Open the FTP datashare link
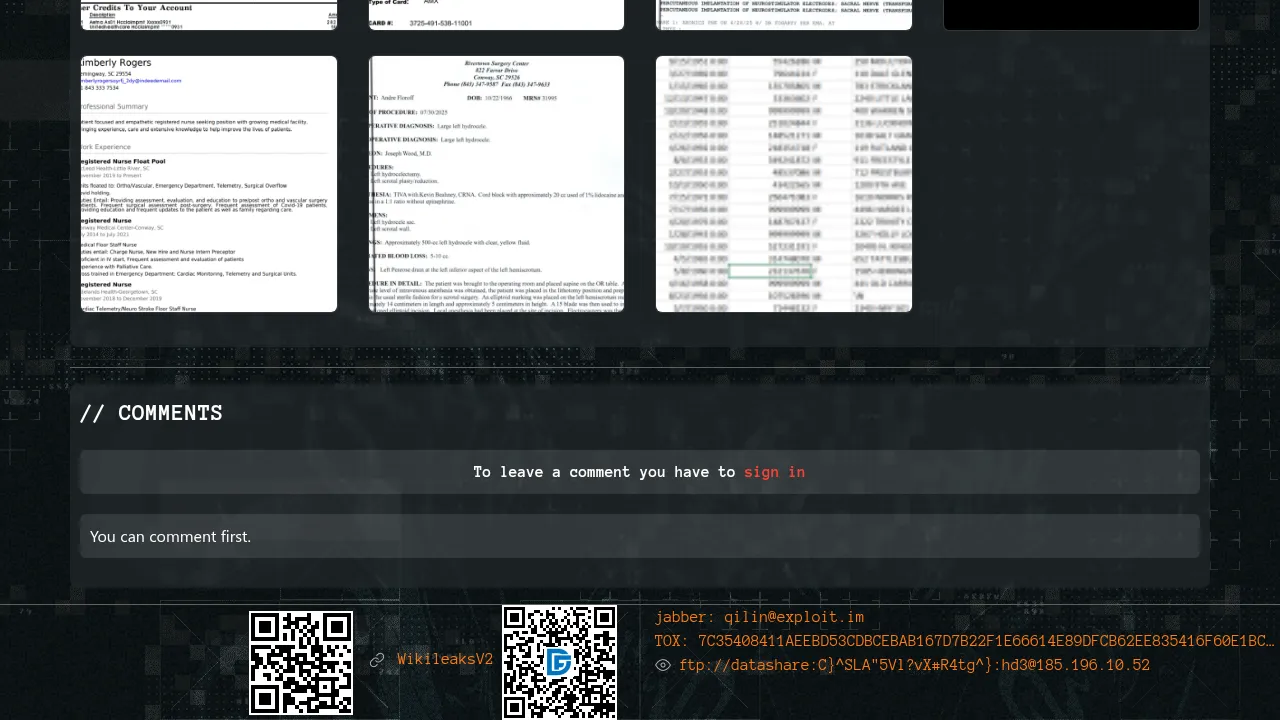 point(914,665)
